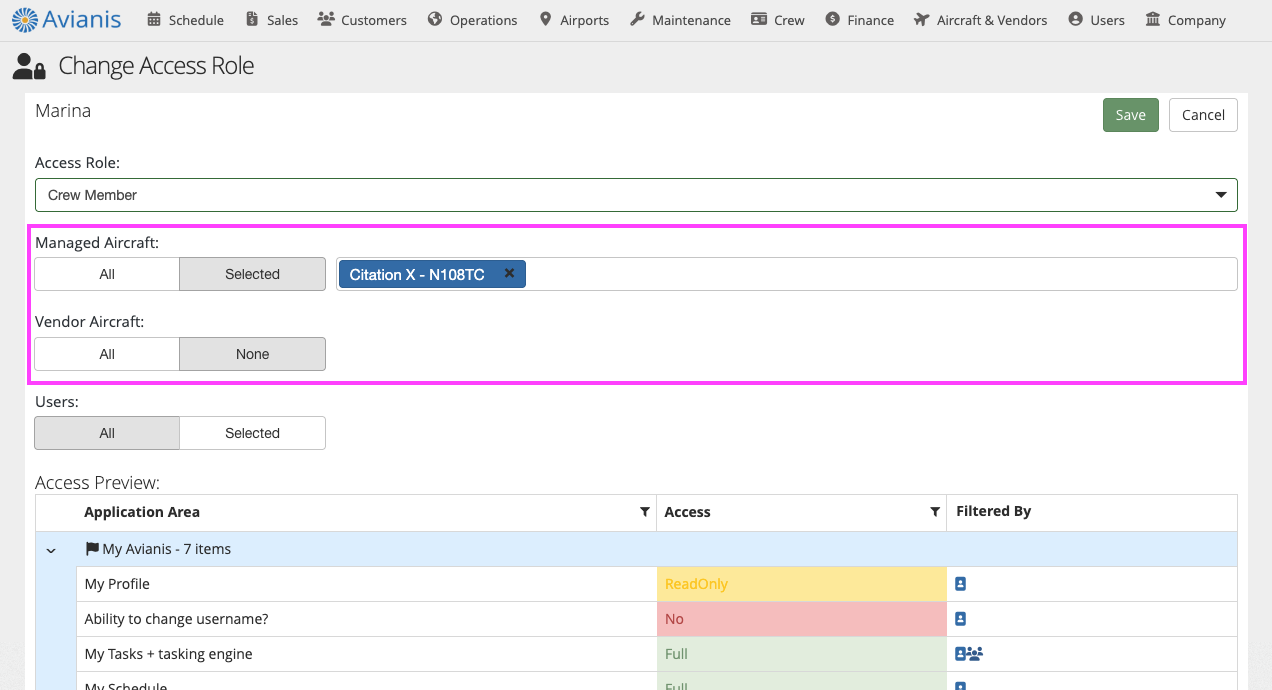Open the Maintenance wrench menu
This screenshot has width=1272, height=690.
(x=680, y=20)
